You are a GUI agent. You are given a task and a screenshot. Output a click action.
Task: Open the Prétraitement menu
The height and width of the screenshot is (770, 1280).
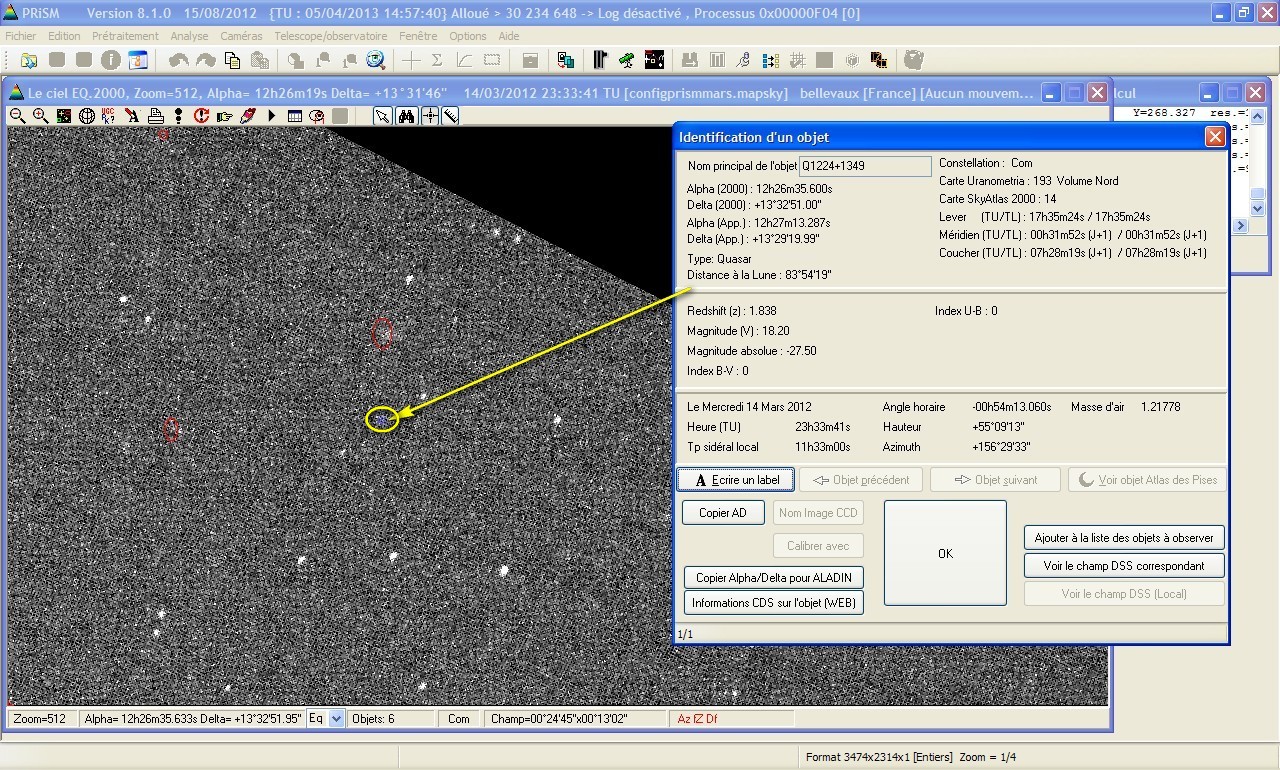[125, 36]
